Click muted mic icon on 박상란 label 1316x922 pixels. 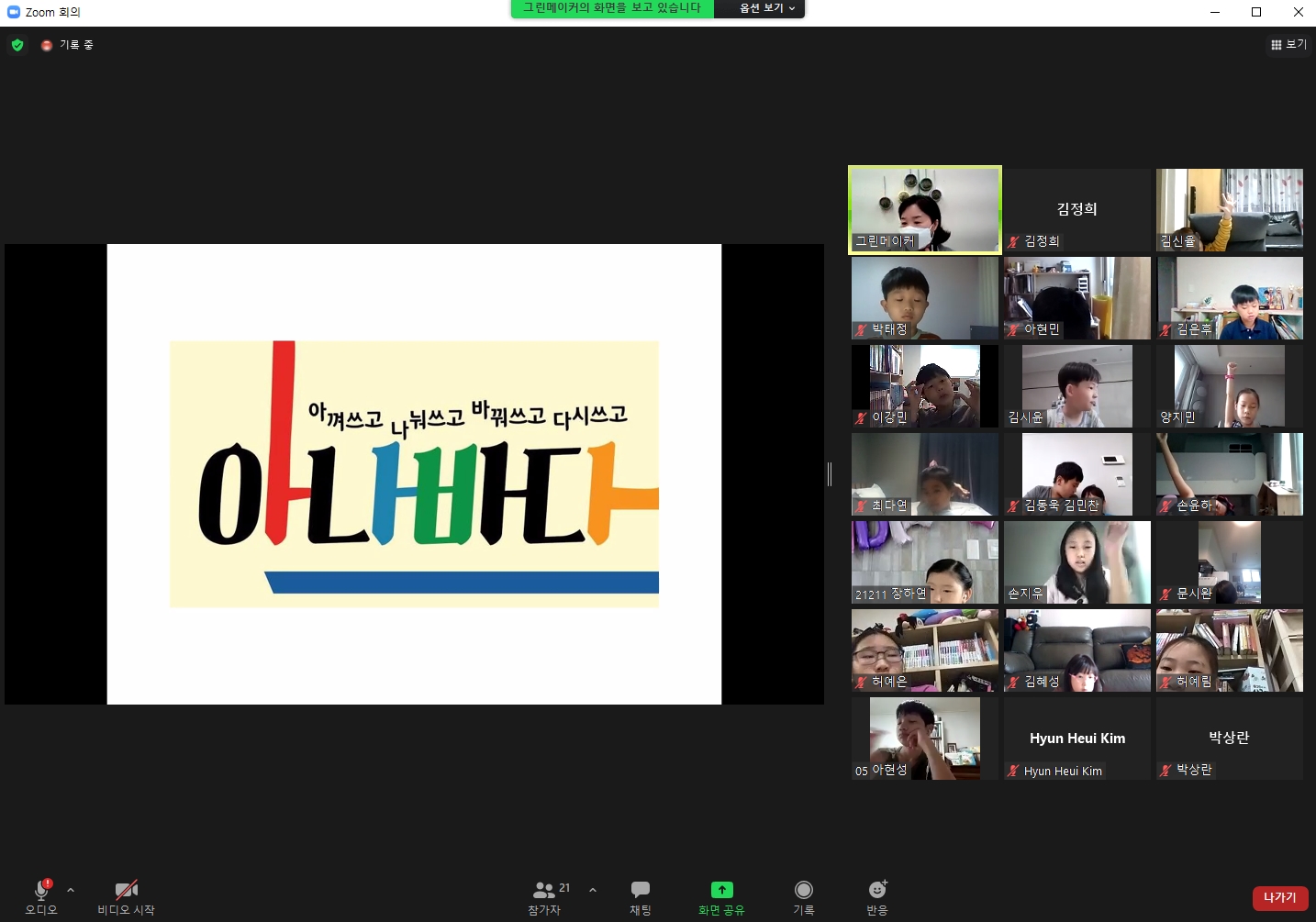click(1166, 770)
